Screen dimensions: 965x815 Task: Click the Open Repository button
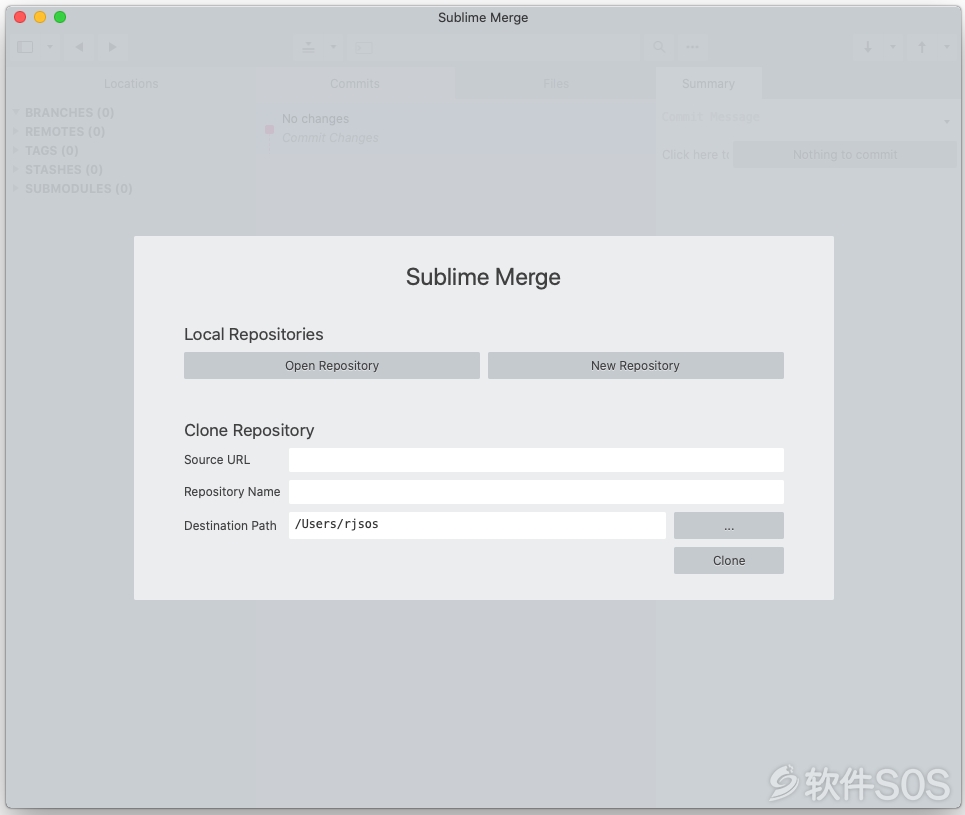(x=332, y=366)
